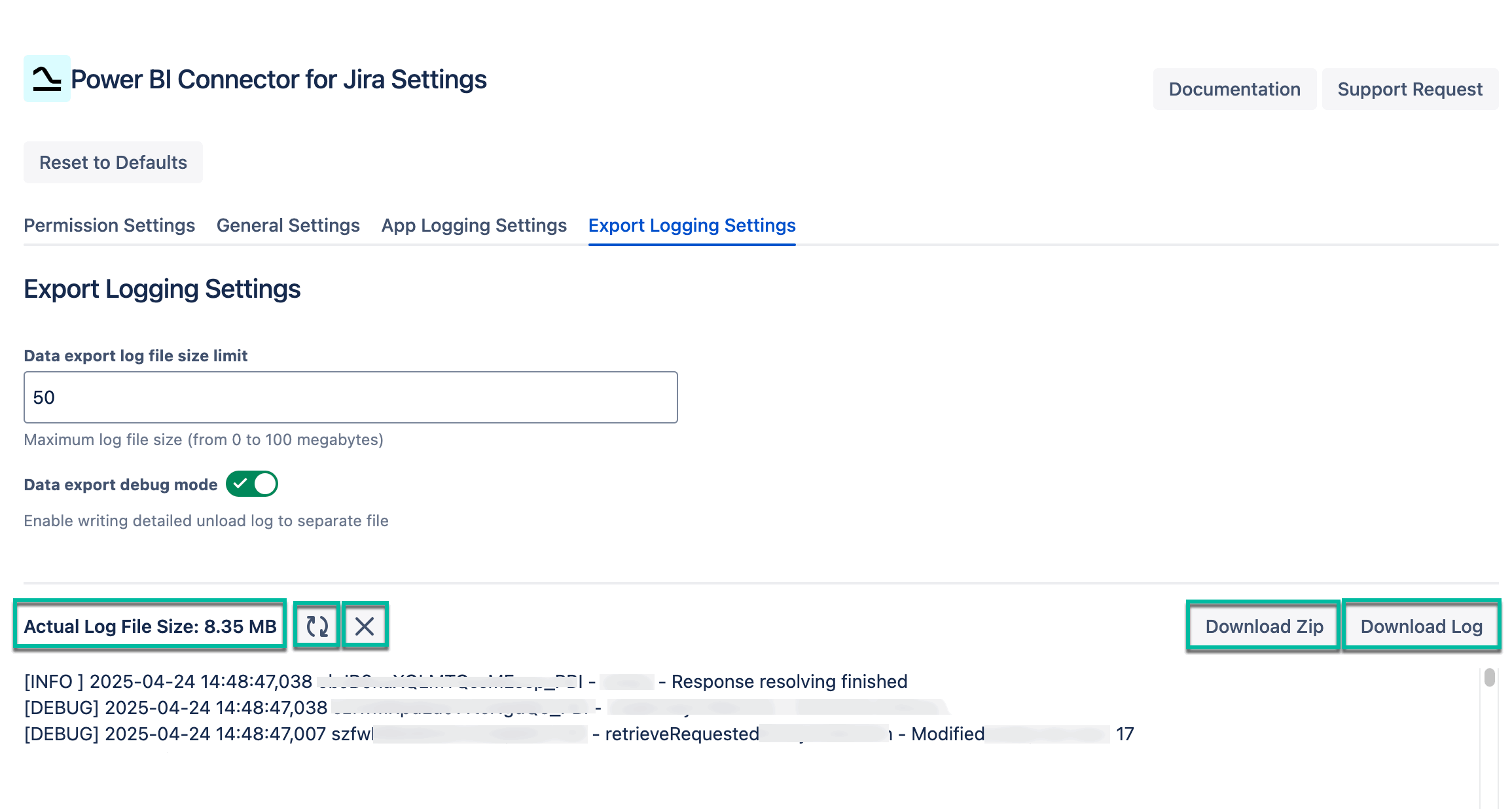Open the Permission Settings tab
Image resolution: width=1512 pixels, height=809 pixels.
[x=109, y=225]
